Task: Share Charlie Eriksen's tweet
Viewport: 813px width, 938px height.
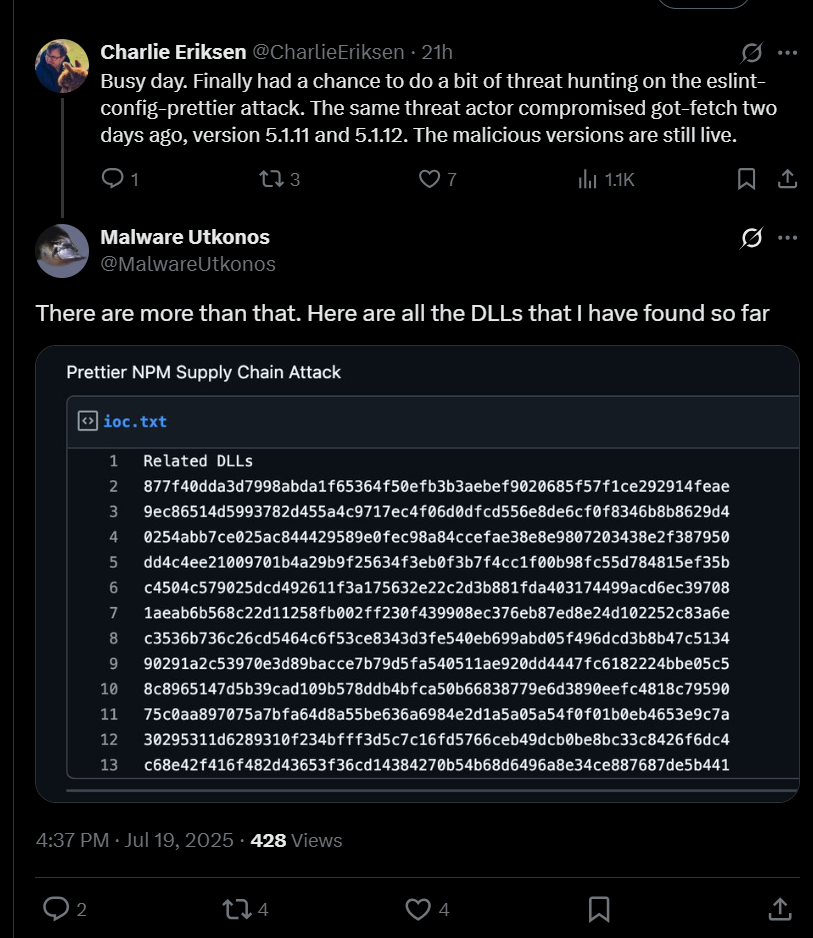Action: click(x=786, y=178)
